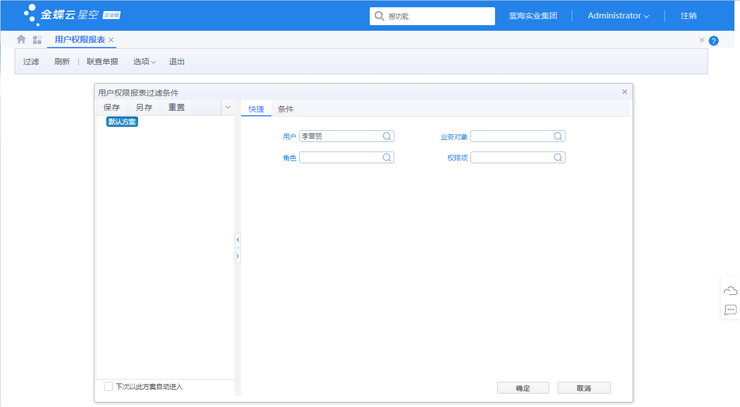This screenshot has height=407, width=740.
Task: Open lookup for 权限项 field
Action: click(558, 157)
